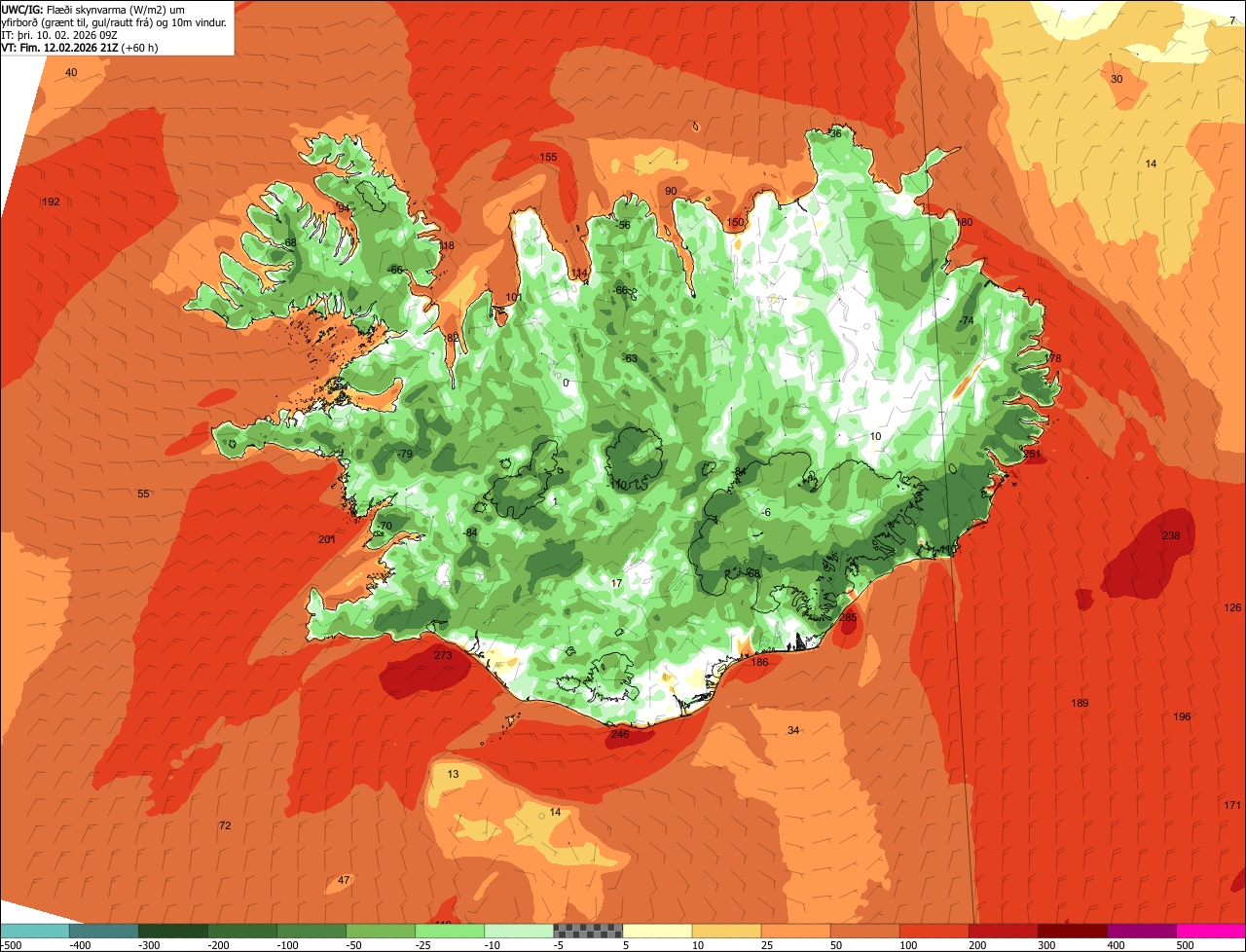The image size is (1246, 952).
Task: Pick the red-orange legend swatch between 100 and 200
Action: pyautogui.click(x=934, y=930)
